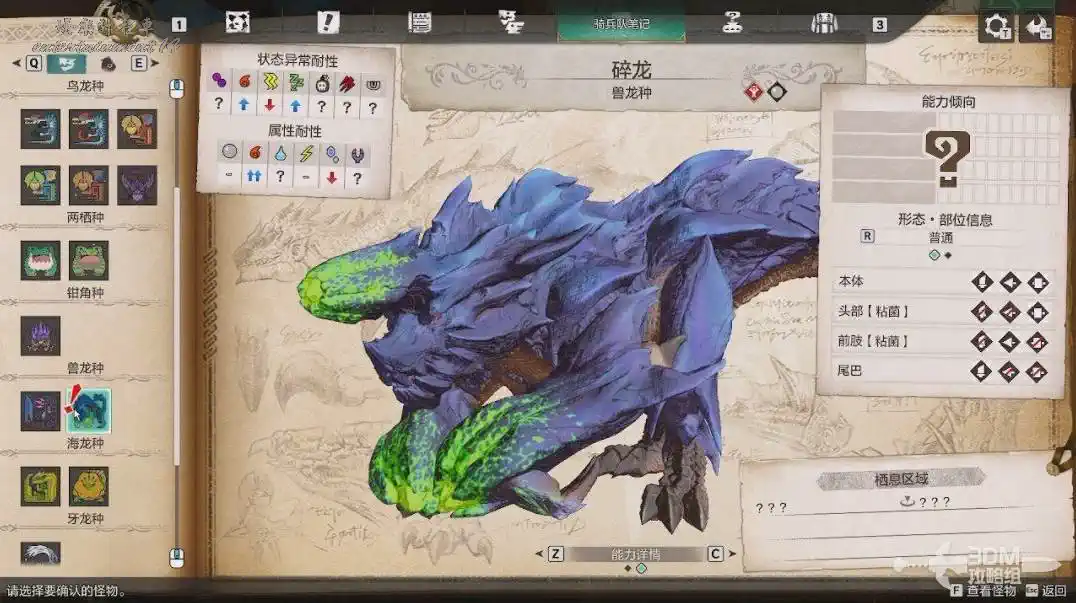Image resolution: width=1076 pixels, height=603 pixels.
Task: Select the poison status icon under 状态异常耐性
Action: [218, 81]
